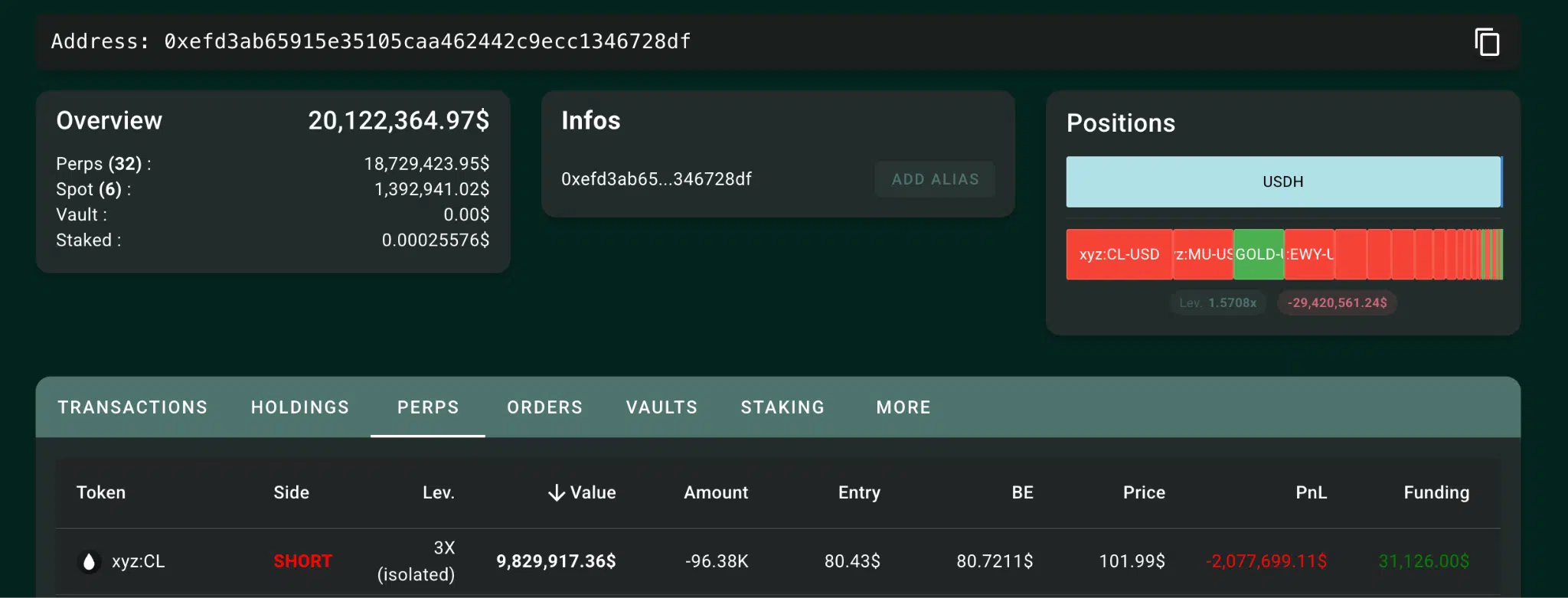This screenshot has height=598, width=1568.
Task: Click the Token column header
Action: [101, 493]
